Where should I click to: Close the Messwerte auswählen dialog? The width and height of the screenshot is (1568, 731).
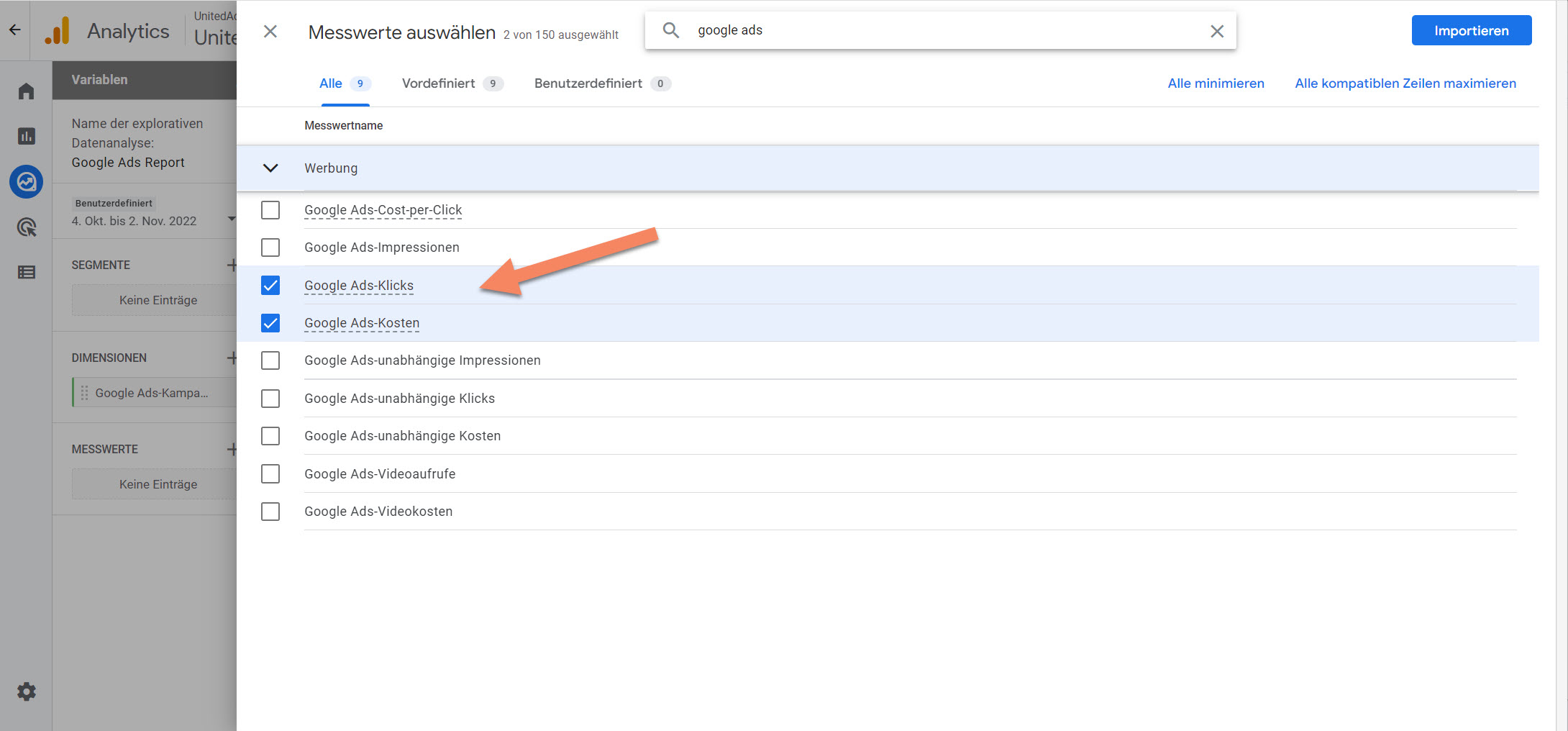(x=270, y=32)
